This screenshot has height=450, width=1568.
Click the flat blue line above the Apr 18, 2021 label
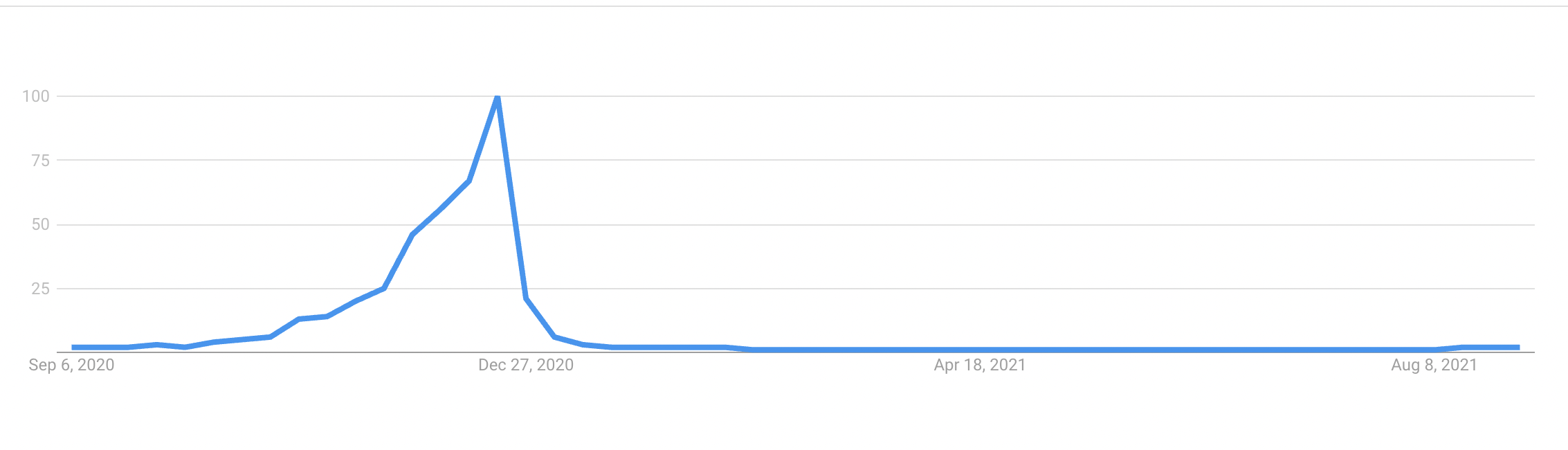tap(980, 350)
